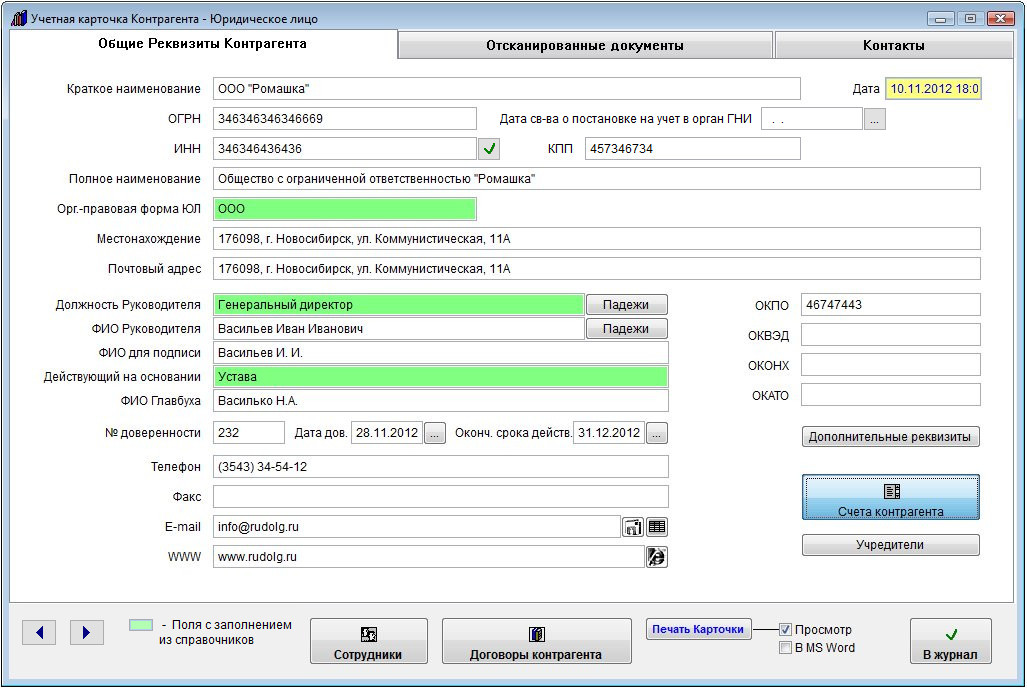Click the green legend color box
This screenshot has width=1027, height=689.
141,625
